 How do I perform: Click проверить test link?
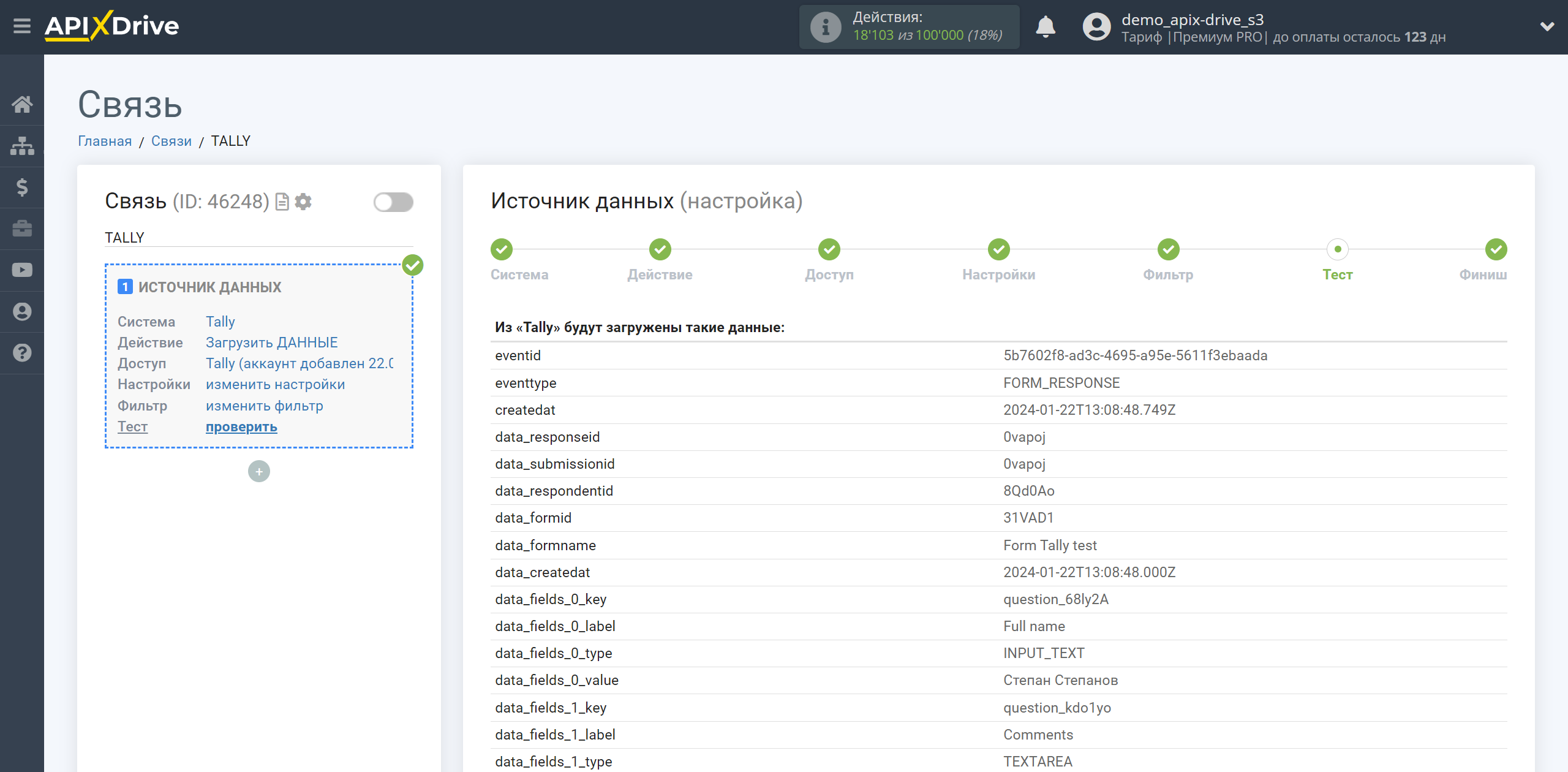pos(241,426)
